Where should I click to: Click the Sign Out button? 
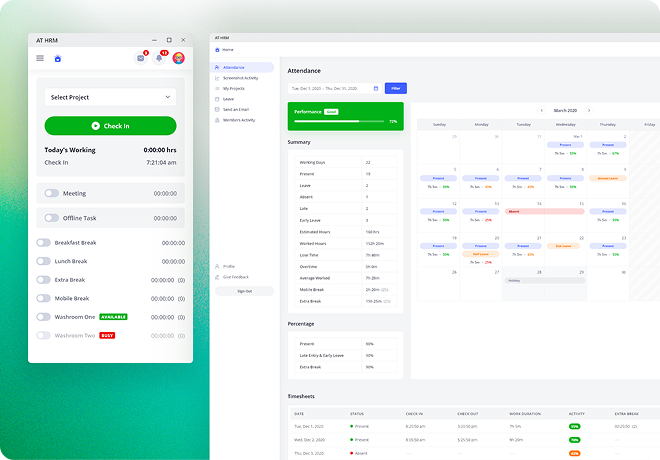point(245,291)
